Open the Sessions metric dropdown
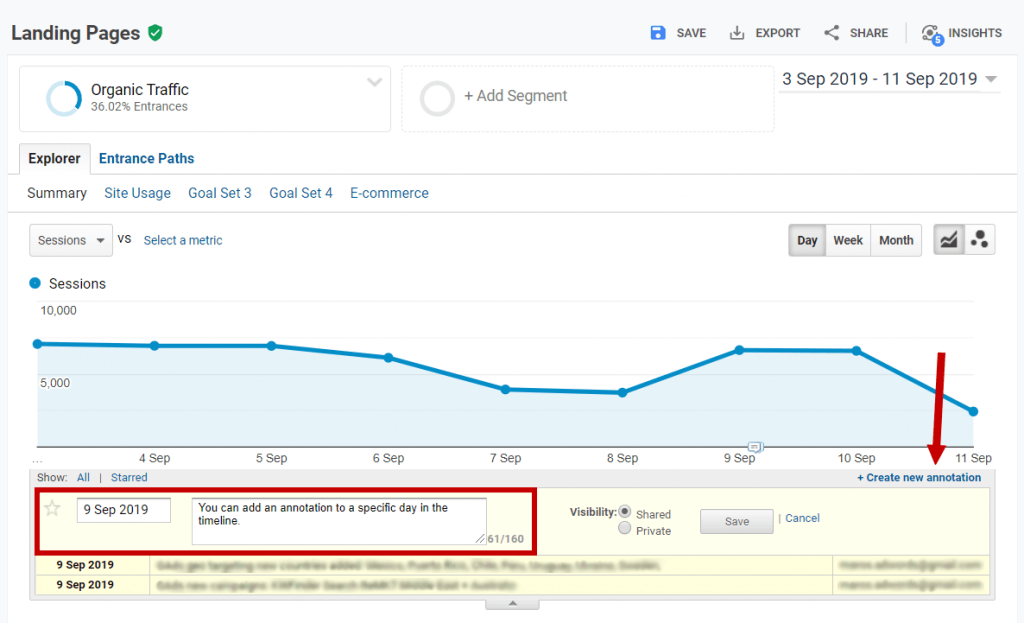The height and width of the screenshot is (623, 1024). click(70, 240)
